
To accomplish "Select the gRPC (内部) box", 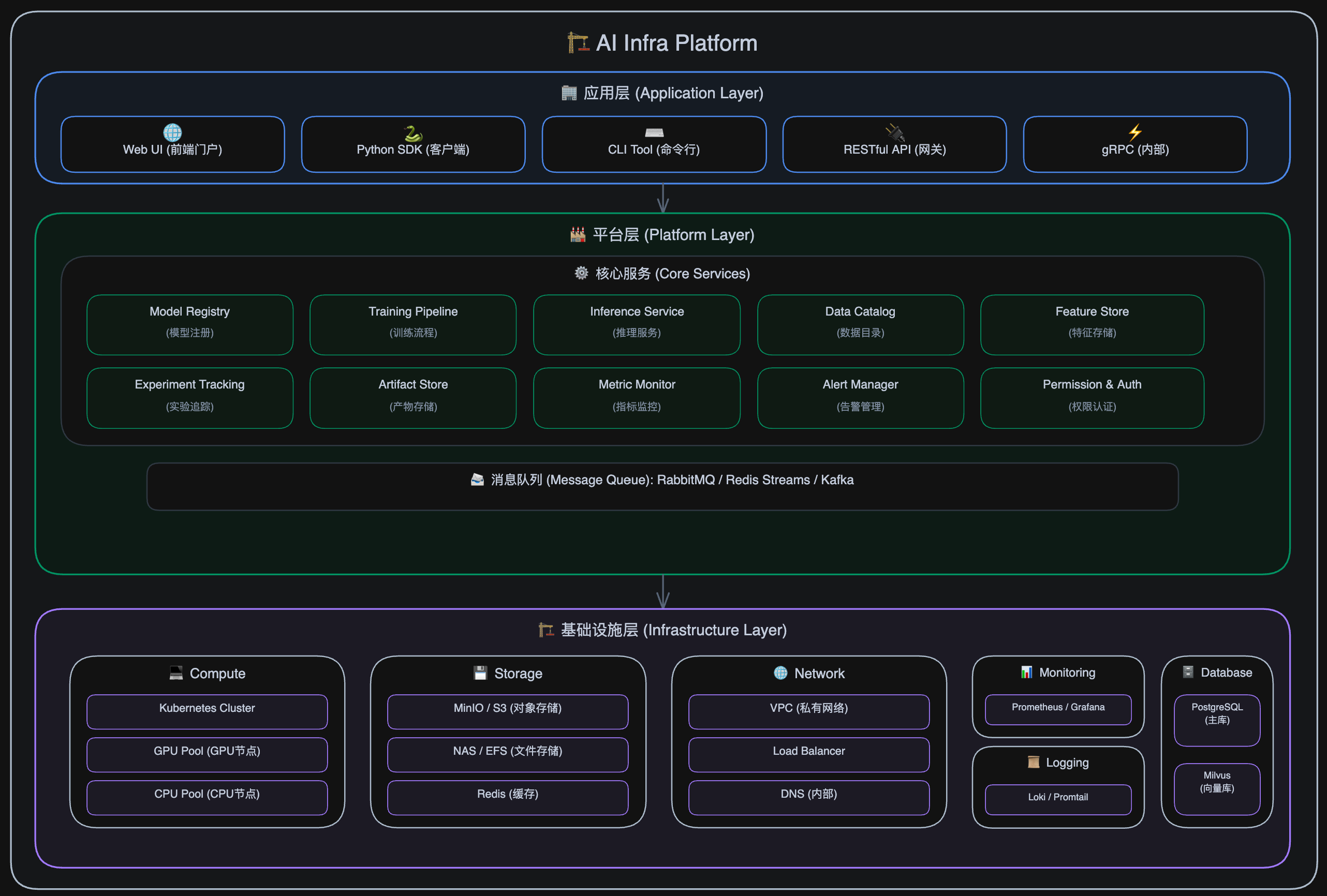I will 1135,144.
